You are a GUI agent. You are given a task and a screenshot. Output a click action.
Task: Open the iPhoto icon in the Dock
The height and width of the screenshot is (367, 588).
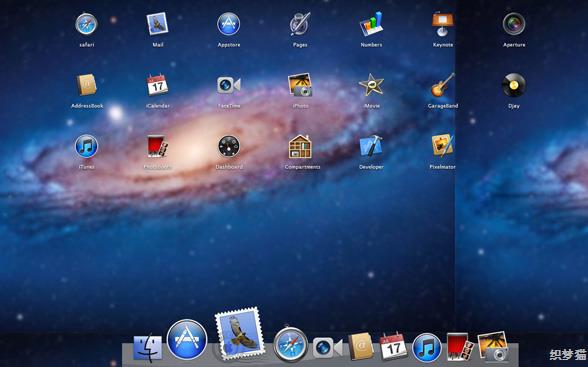493,346
